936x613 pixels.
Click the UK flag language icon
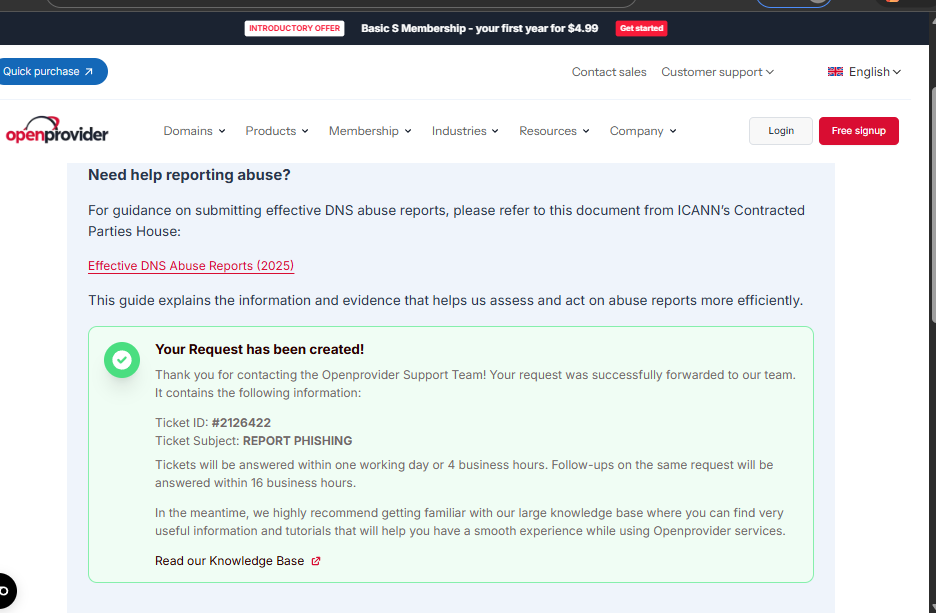click(835, 72)
